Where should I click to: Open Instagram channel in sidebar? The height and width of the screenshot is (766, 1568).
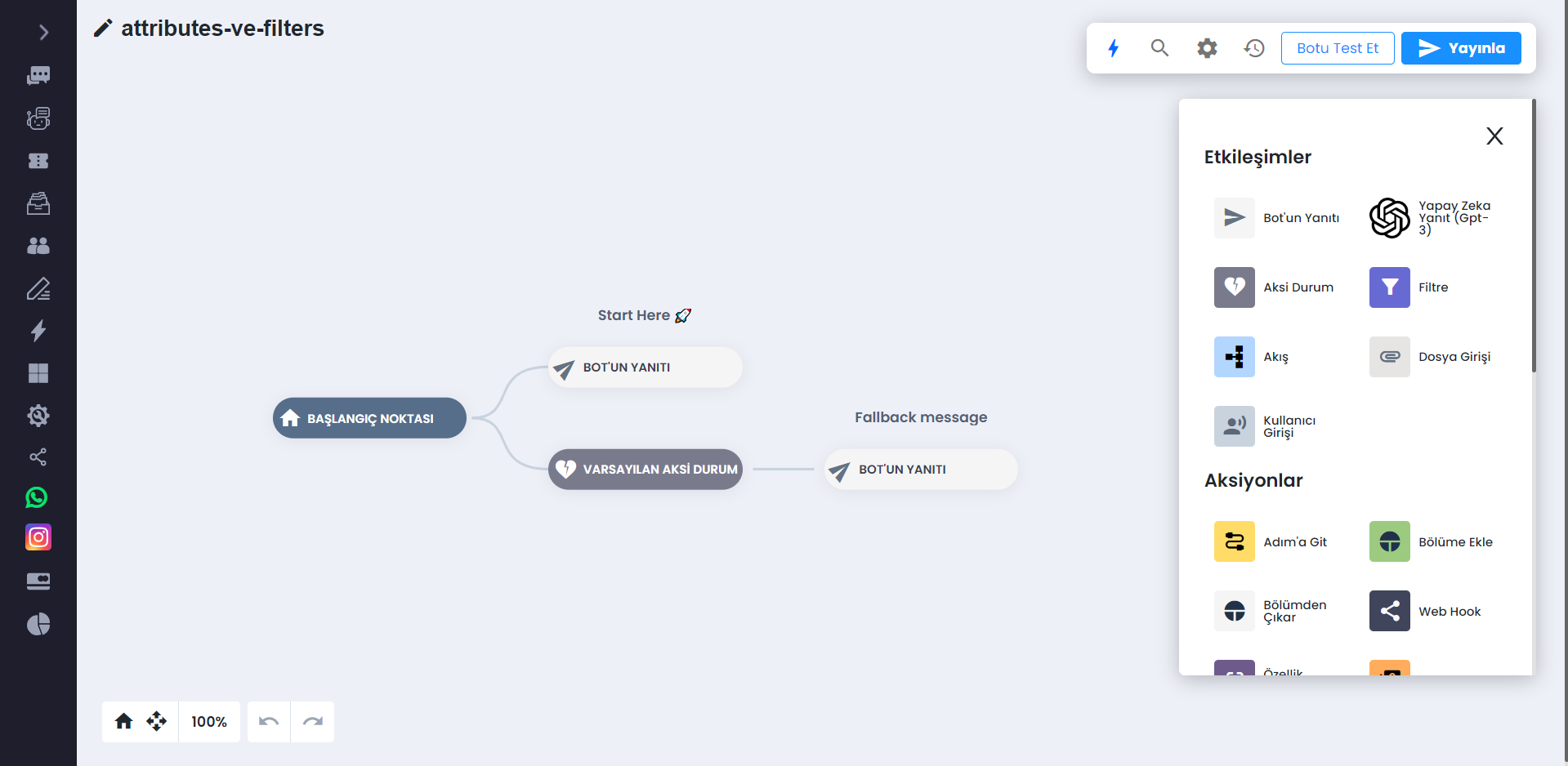click(38, 537)
